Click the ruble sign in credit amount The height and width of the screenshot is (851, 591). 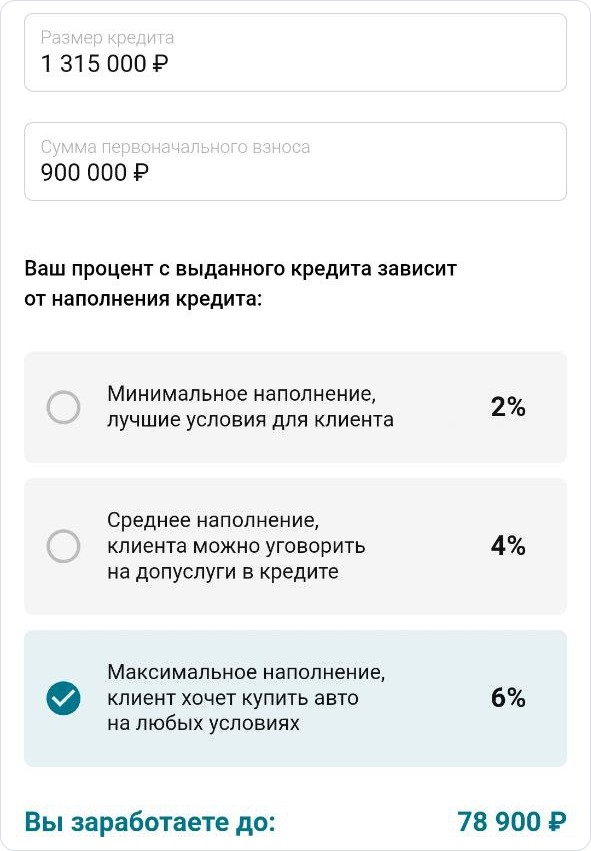coord(160,64)
